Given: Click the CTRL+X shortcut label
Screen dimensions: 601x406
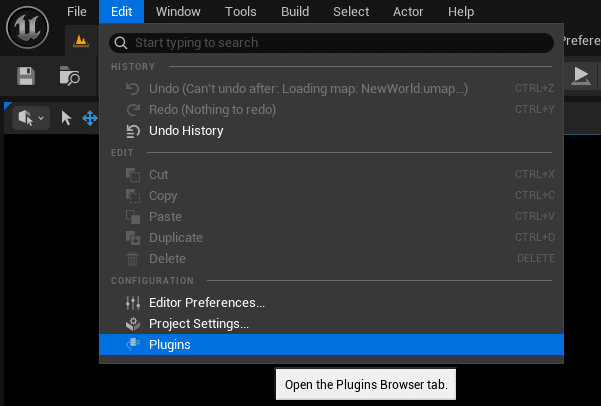Looking at the screenshot, I should click(535, 174).
